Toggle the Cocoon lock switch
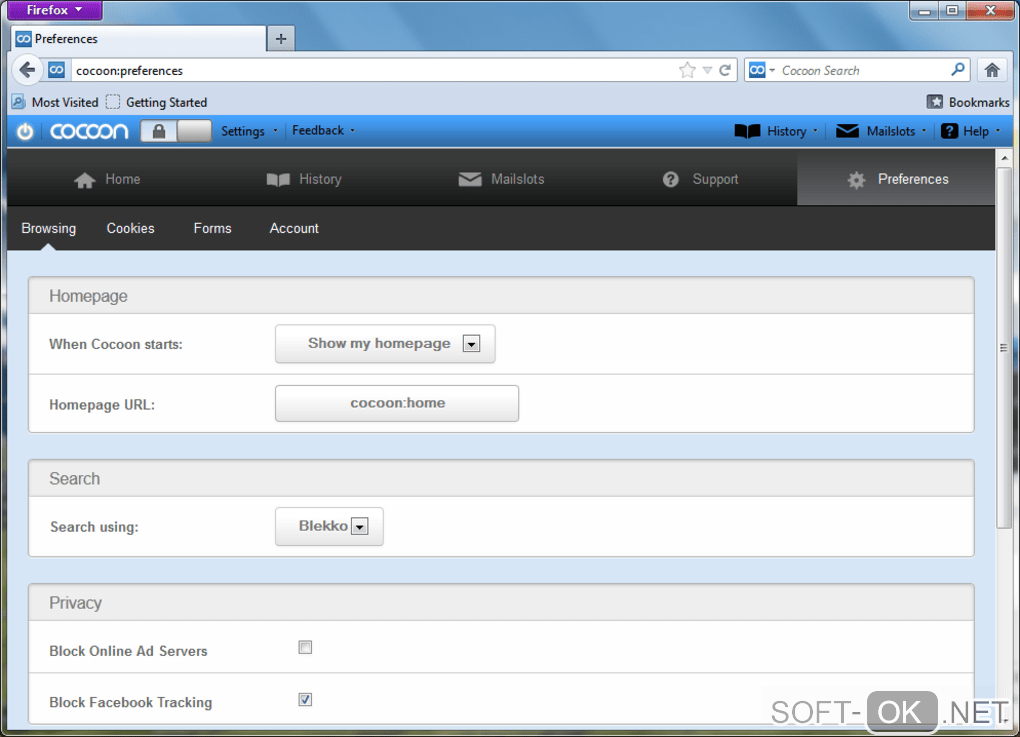 click(x=176, y=131)
